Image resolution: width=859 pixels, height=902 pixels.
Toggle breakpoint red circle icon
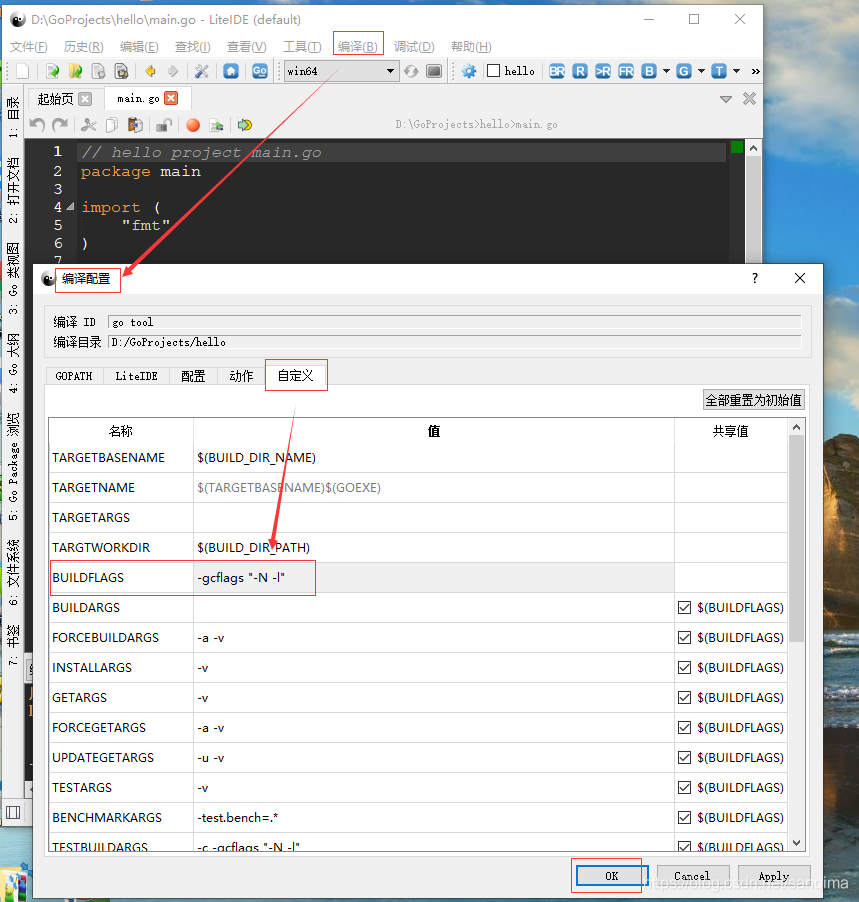click(193, 125)
